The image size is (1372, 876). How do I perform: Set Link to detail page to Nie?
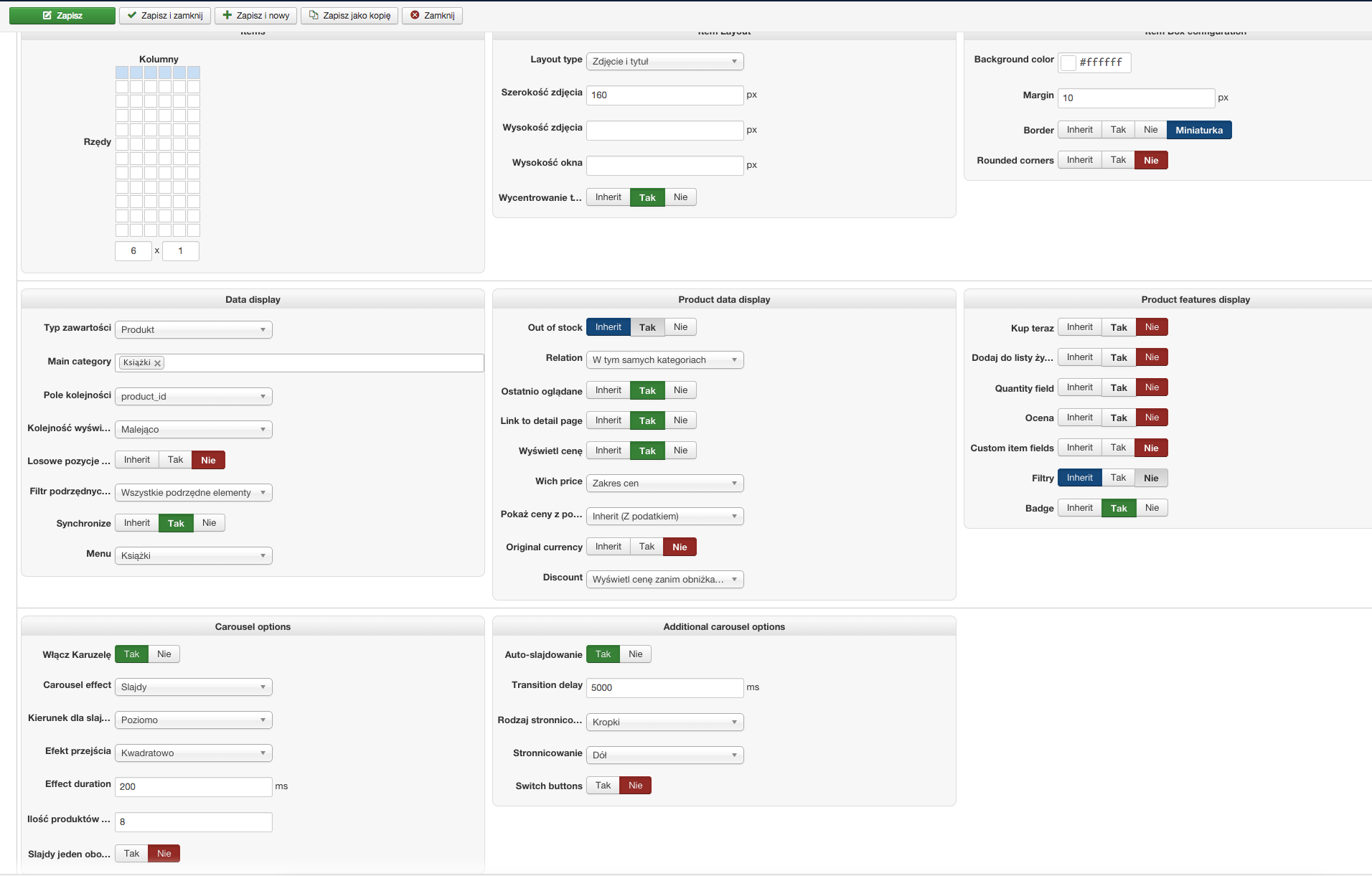680,420
